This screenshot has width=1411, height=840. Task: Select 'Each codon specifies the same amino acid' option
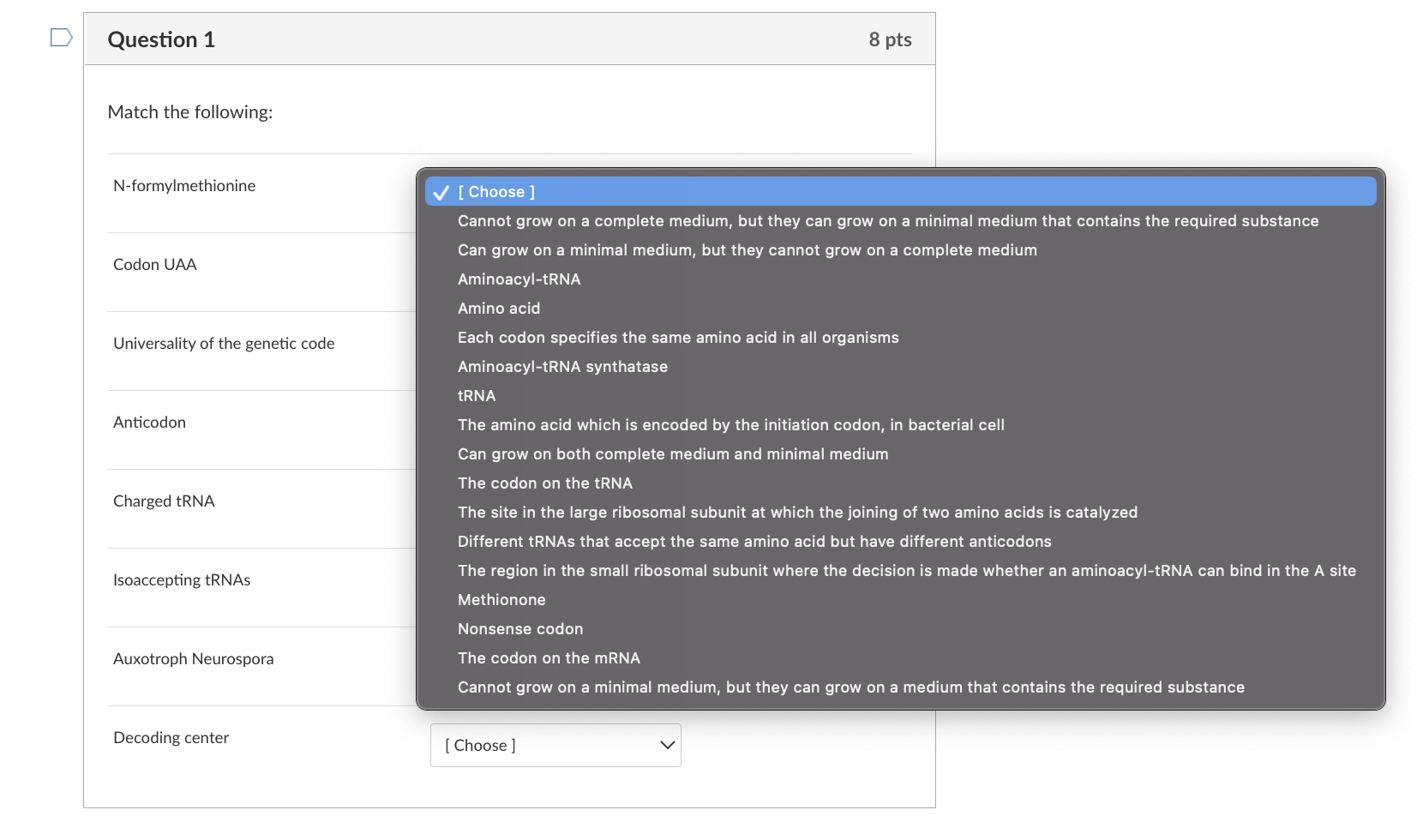coord(900,338)
